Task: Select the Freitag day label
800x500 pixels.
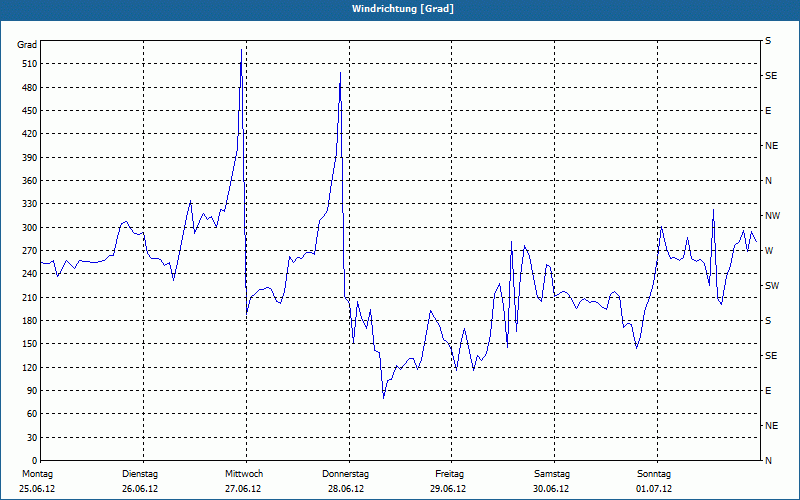Action: [x=449, y=474]
